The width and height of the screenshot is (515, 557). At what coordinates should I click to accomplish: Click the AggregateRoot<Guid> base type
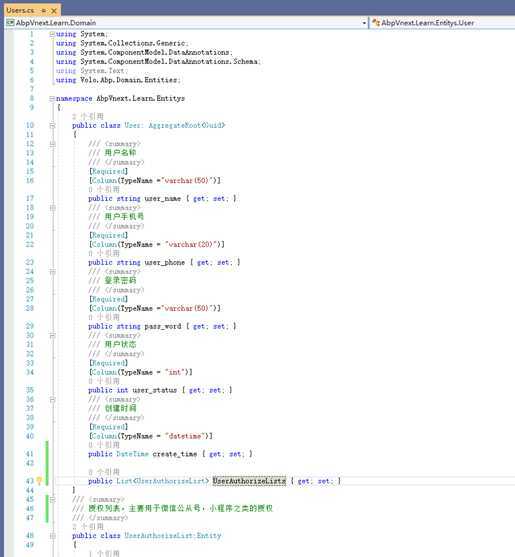click(187, 125)
